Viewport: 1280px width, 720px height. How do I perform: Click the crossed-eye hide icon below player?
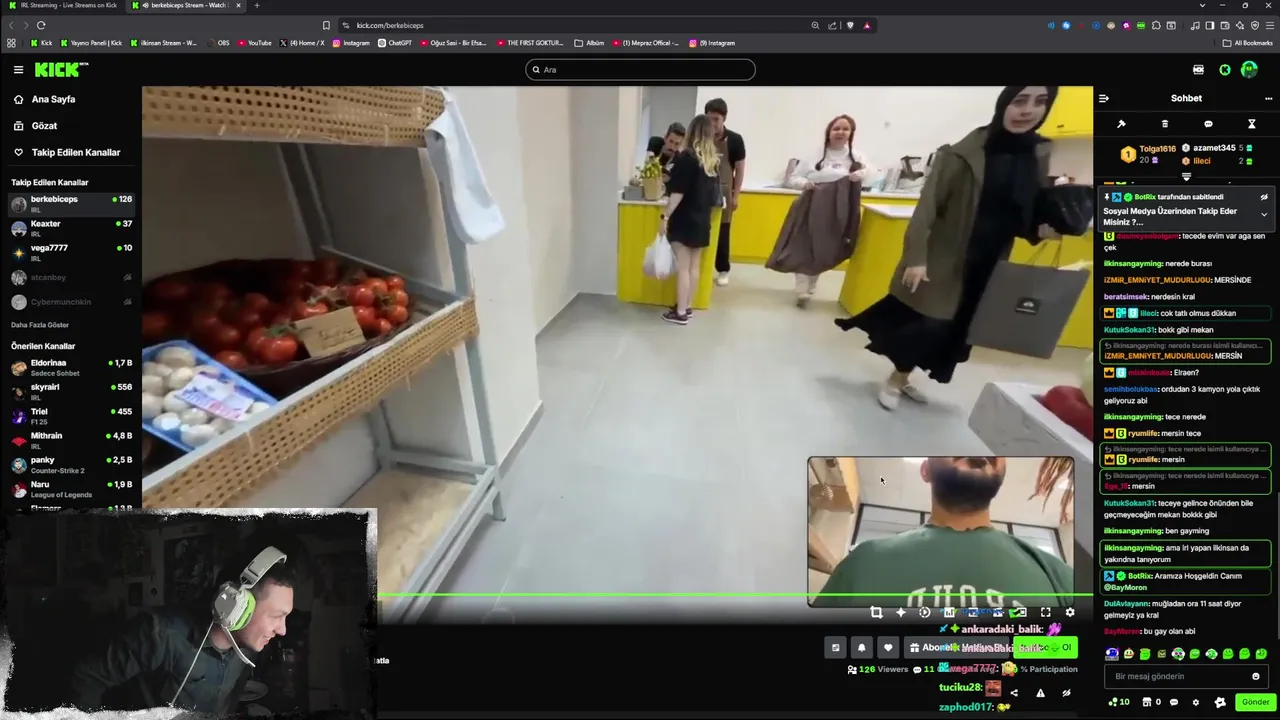click(x=1066, y=692)
